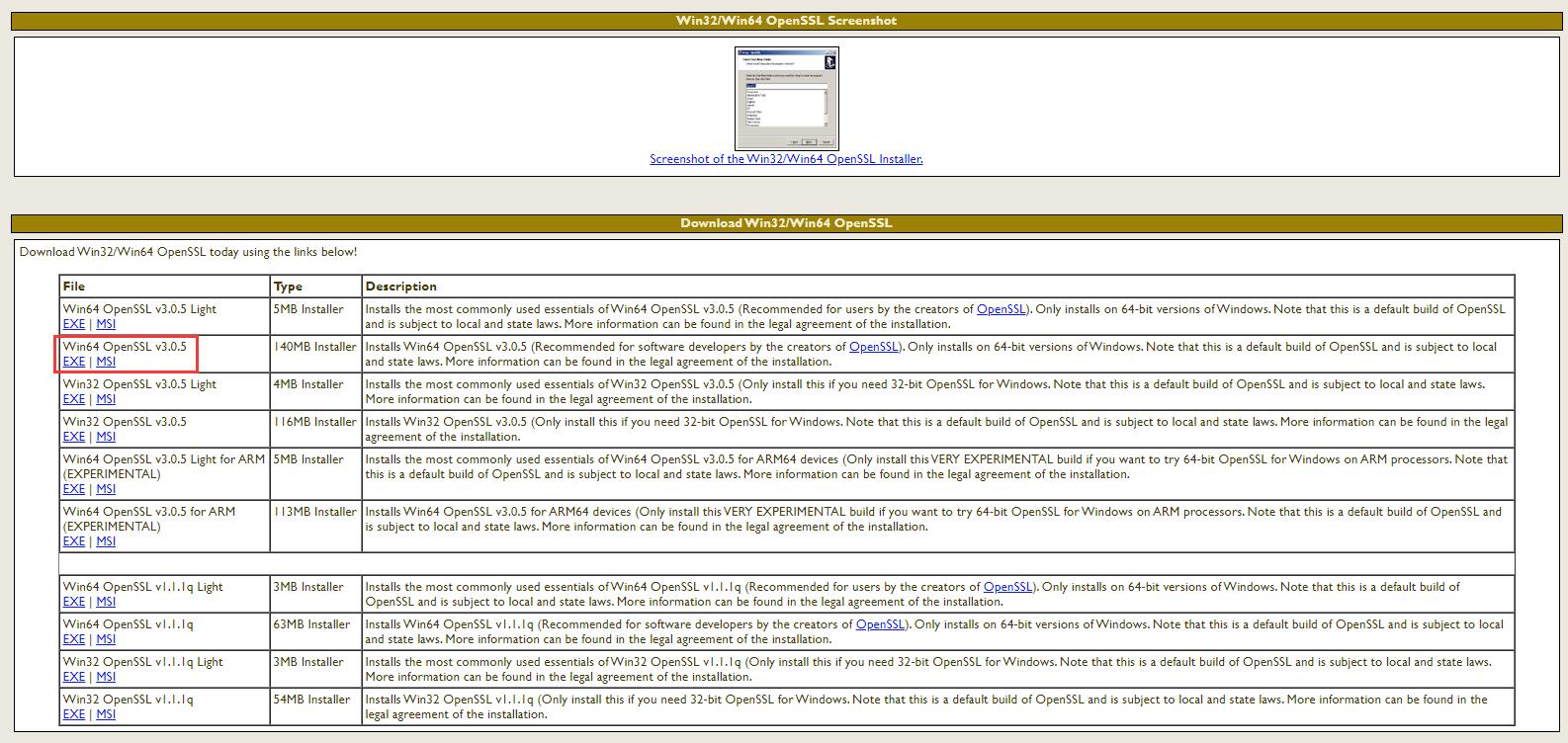Image resolution: width=1568 pixels, height=743 pixels.
Task: Download EXE for Win32 OpenSSL v1.1.1q Light
Action: pyautogui.click(x=73, y=677)
